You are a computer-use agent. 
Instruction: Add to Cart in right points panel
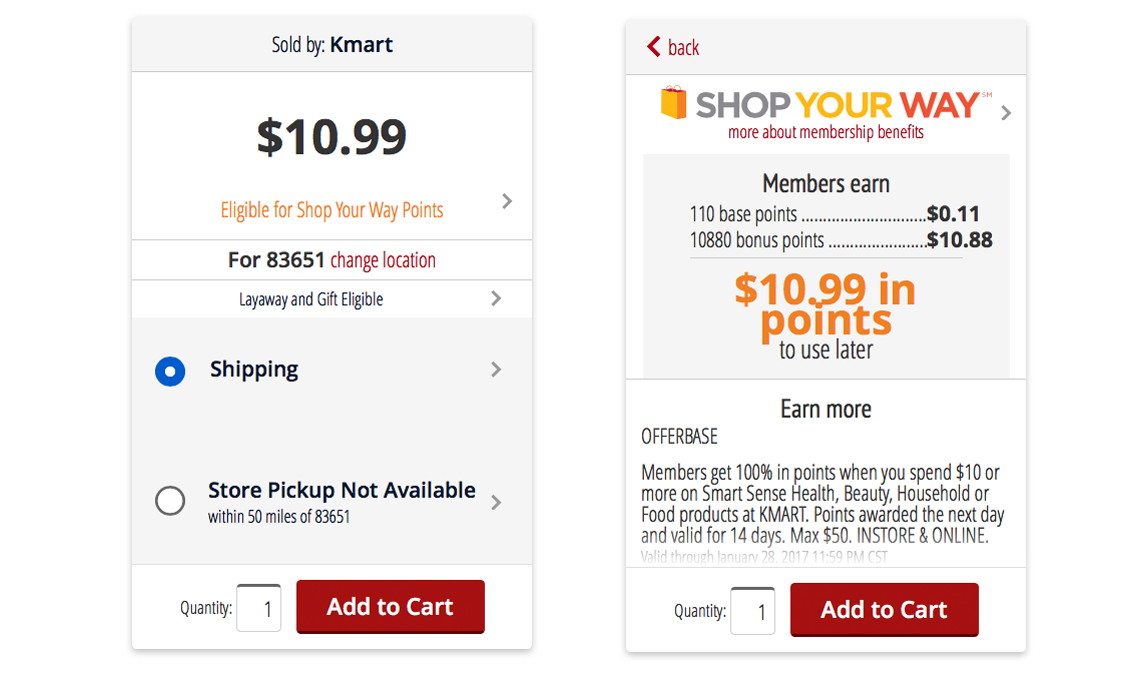tap(884, 609)
